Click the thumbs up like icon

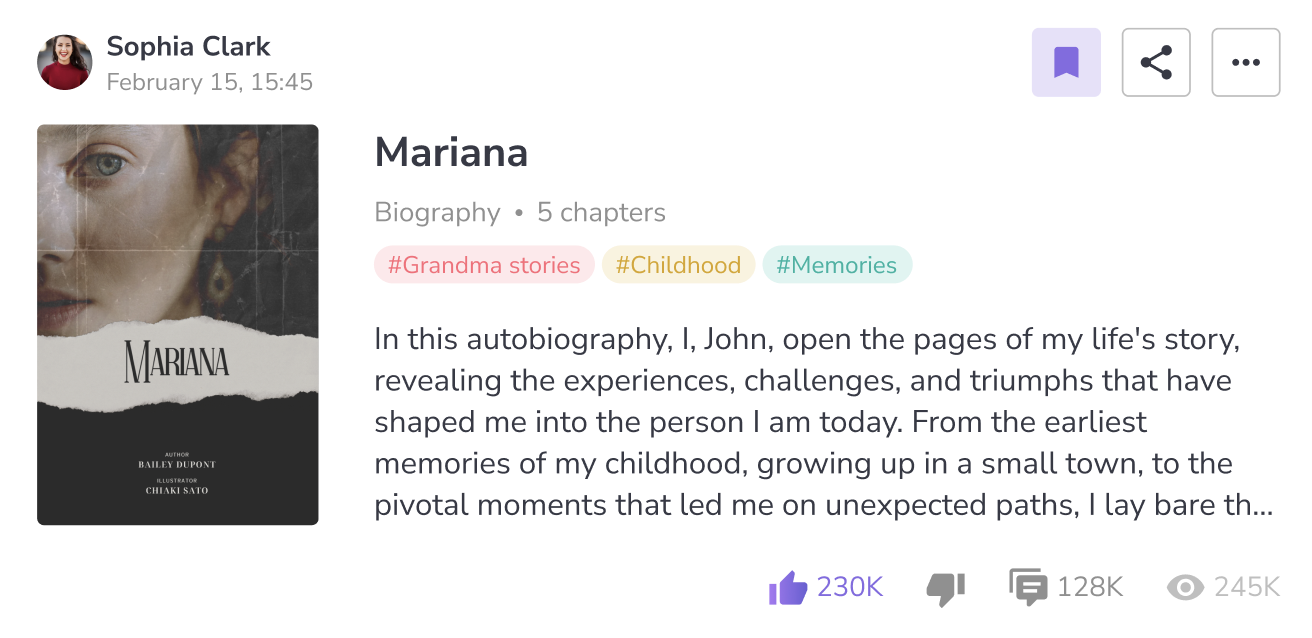[787, 587]
